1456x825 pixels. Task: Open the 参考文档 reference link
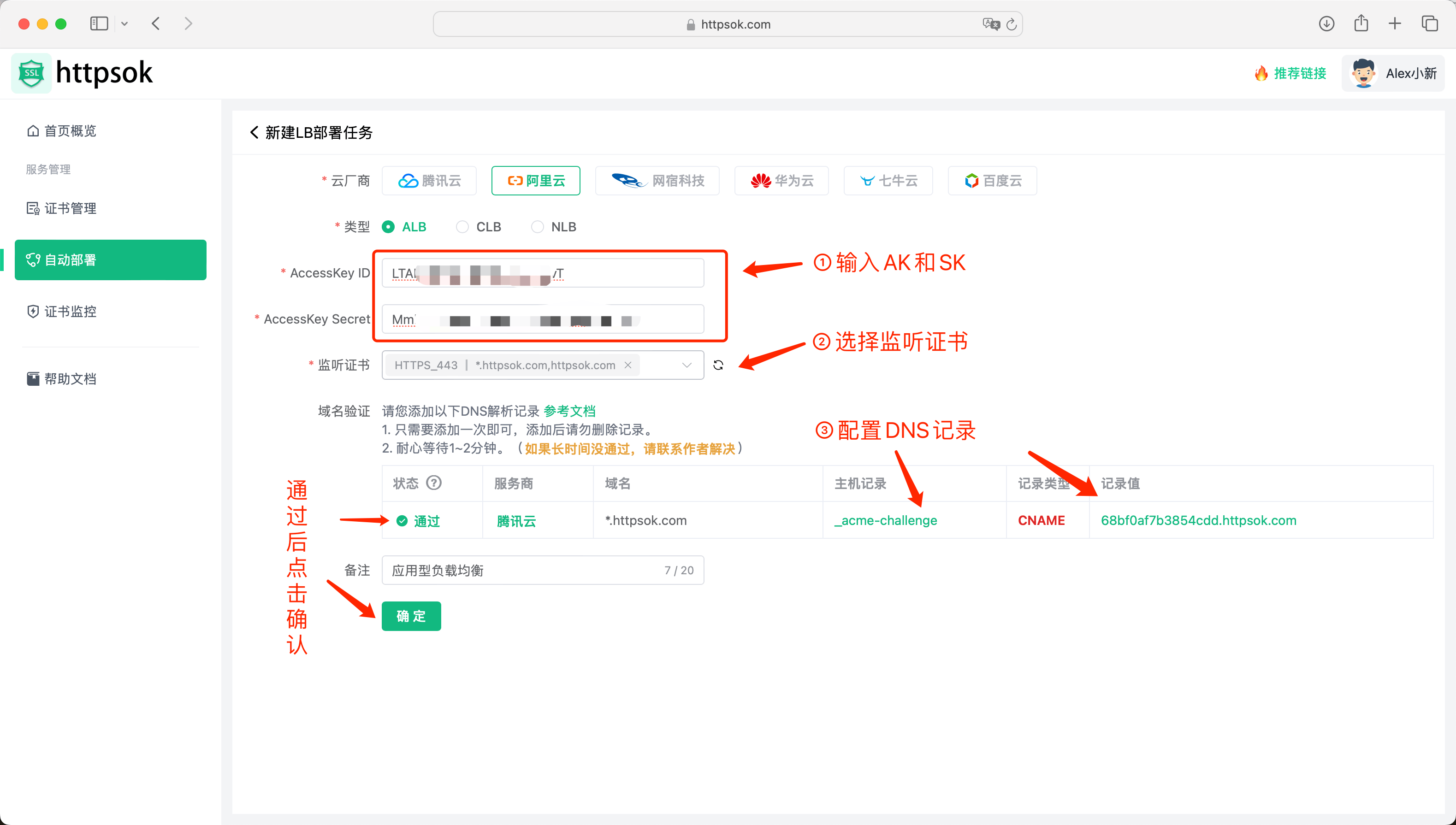(569, 410)
